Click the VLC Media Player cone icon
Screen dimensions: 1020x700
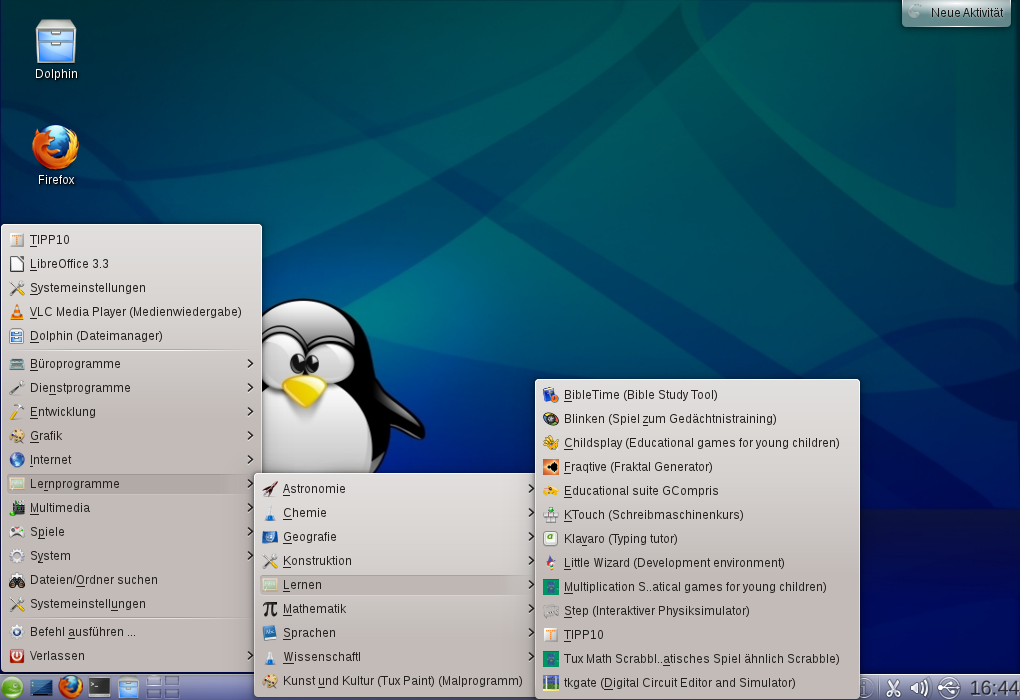point(17,312)
